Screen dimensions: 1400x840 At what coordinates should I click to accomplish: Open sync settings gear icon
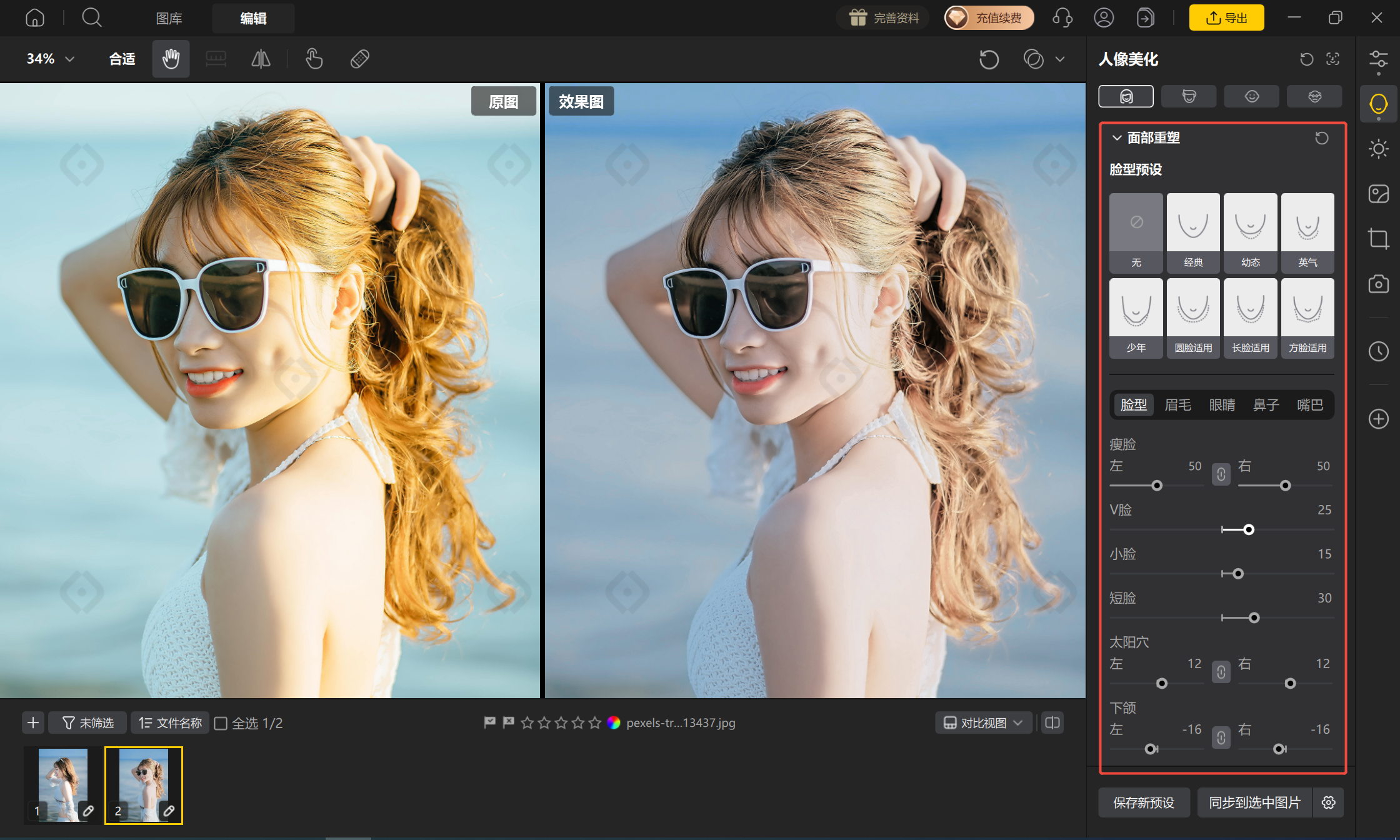(1329, 802)
